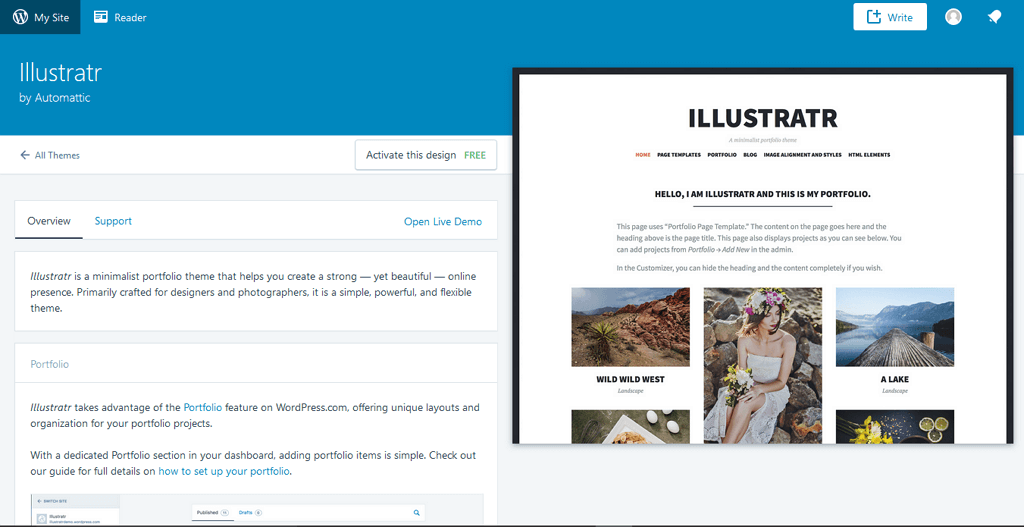Click the Portfolio section heading

(50, 364)
